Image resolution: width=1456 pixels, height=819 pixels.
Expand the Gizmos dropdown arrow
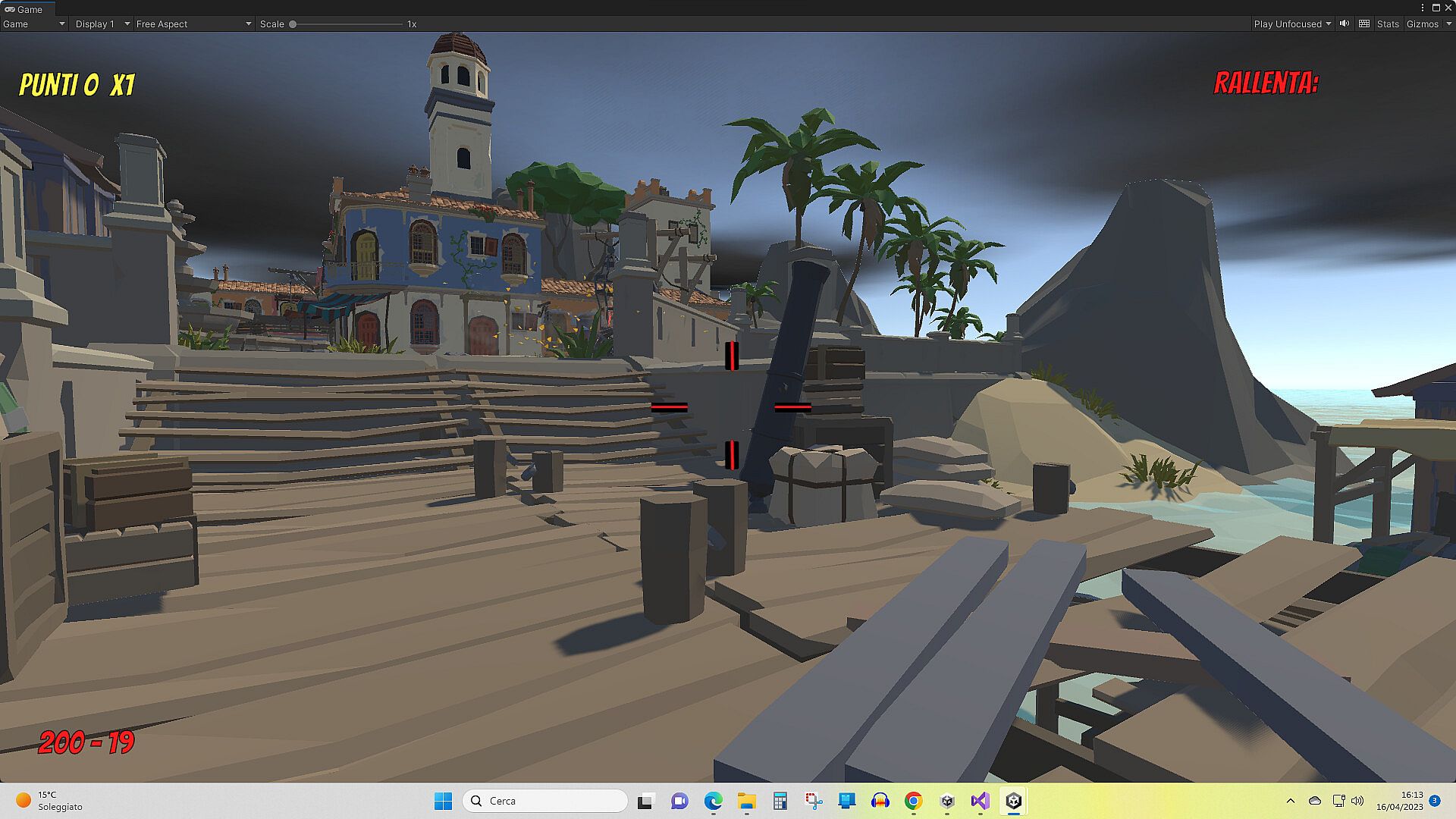[x=1448, y=24]
